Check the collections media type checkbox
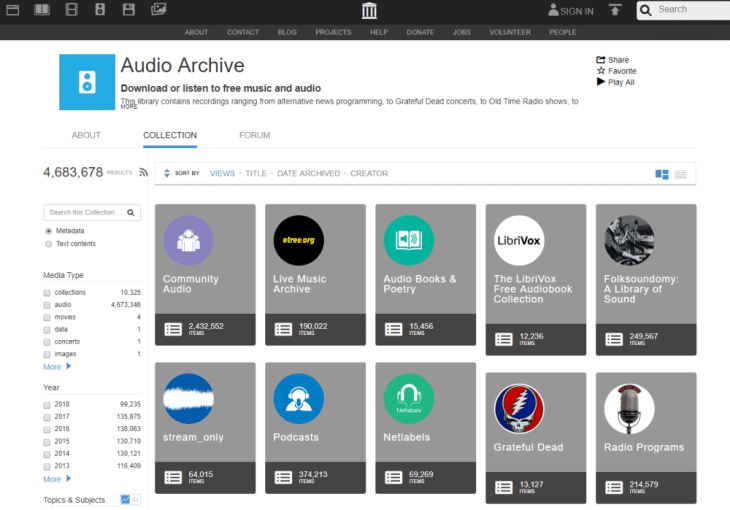 tap(47, 293)
